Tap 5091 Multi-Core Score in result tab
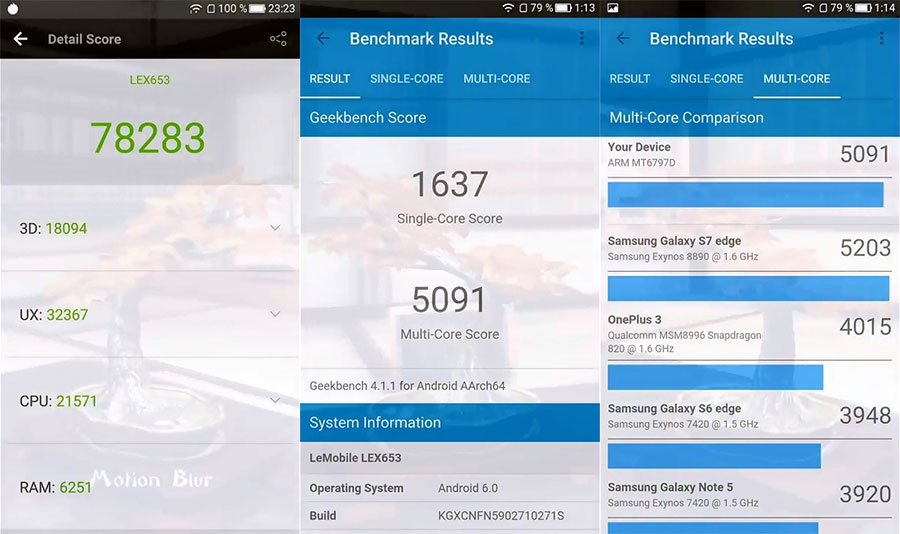 tap(449, 312)
